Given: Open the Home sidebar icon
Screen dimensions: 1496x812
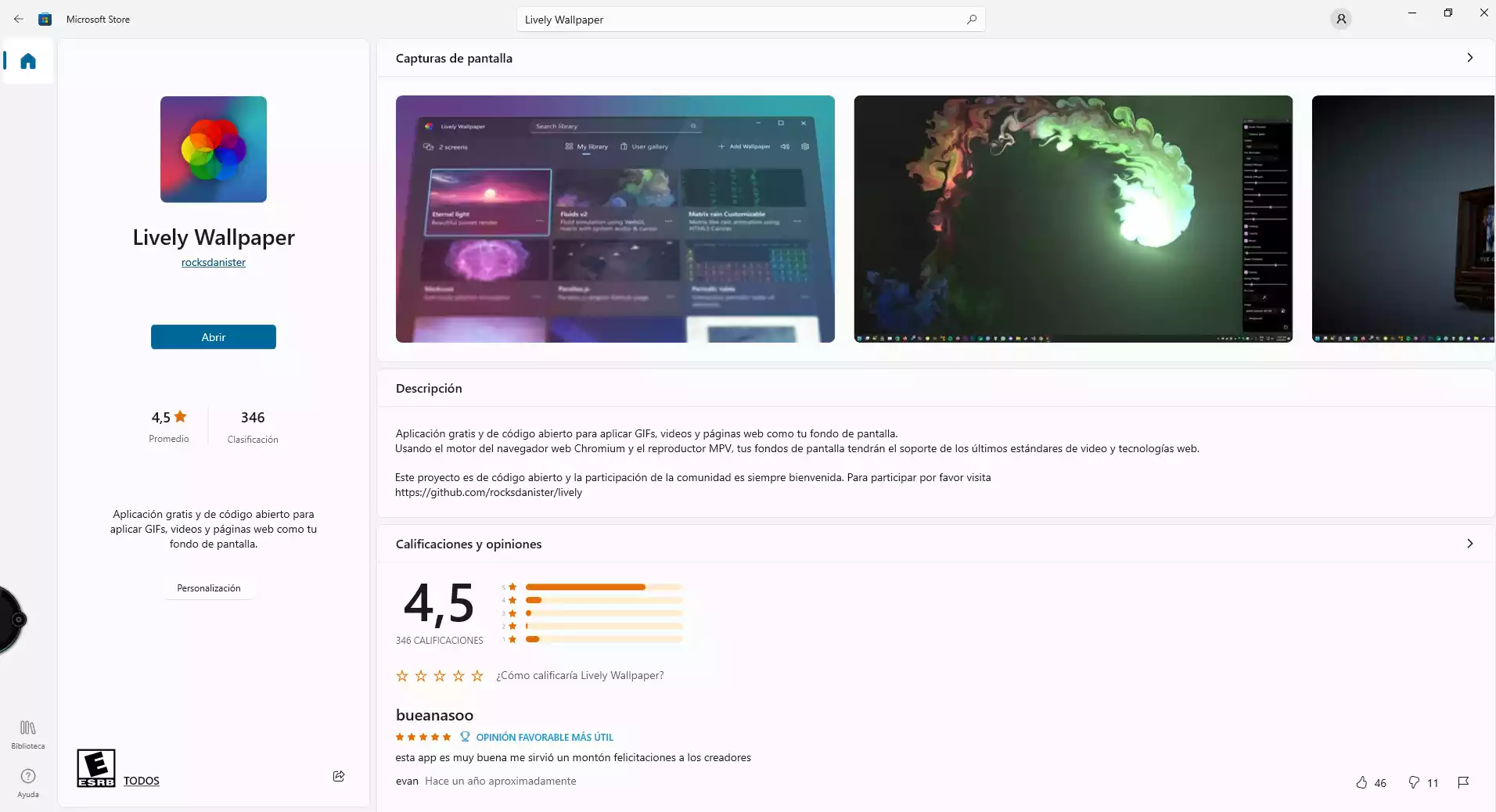Looking at the screenshot, I should coord(28,61).
